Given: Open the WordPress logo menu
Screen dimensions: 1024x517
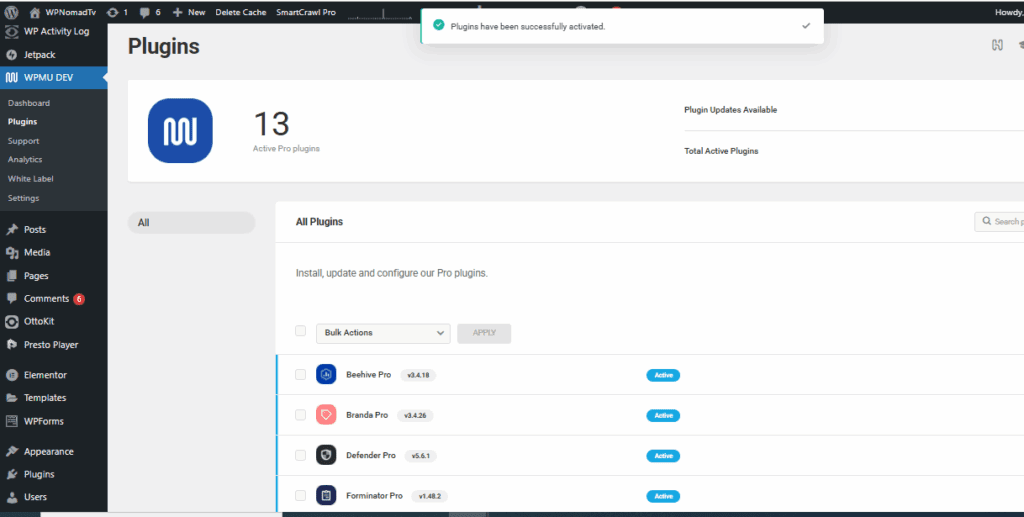Looking at the screenshot, I should click(x=11, y=12).
